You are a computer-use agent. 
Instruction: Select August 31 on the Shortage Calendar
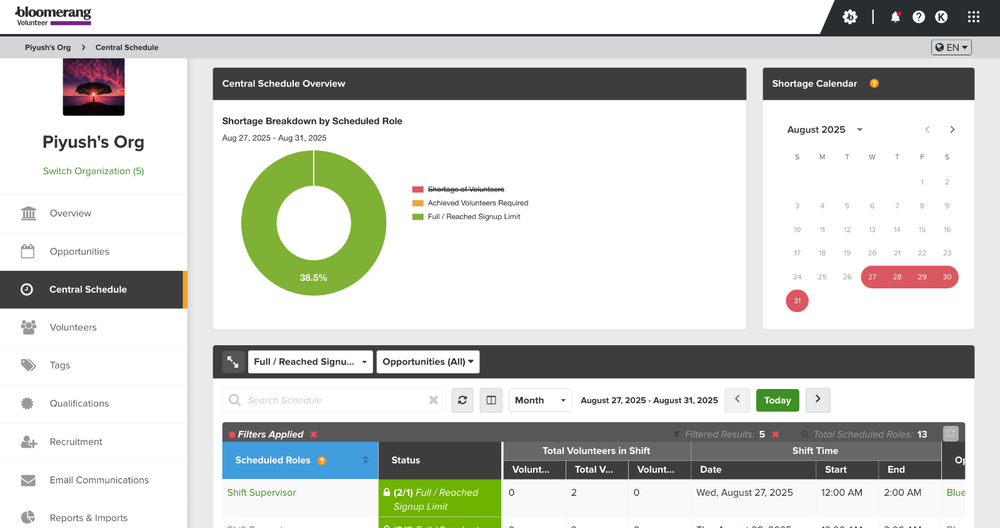pos(797,301)
